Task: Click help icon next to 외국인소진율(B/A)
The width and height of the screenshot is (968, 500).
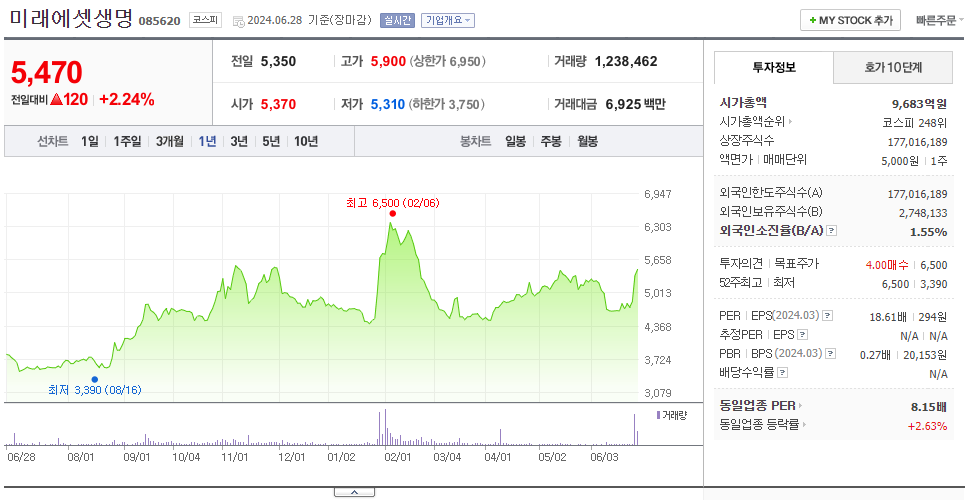Action: click(x=832, y=231)
